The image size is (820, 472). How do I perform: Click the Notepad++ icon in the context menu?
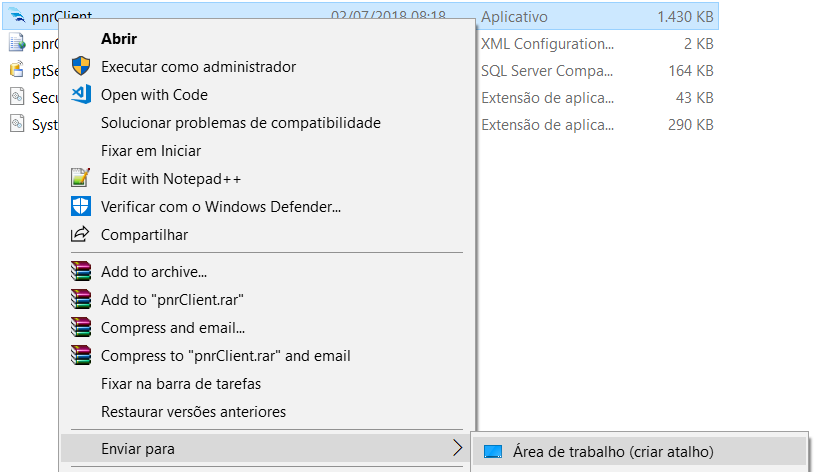[81, 178]
